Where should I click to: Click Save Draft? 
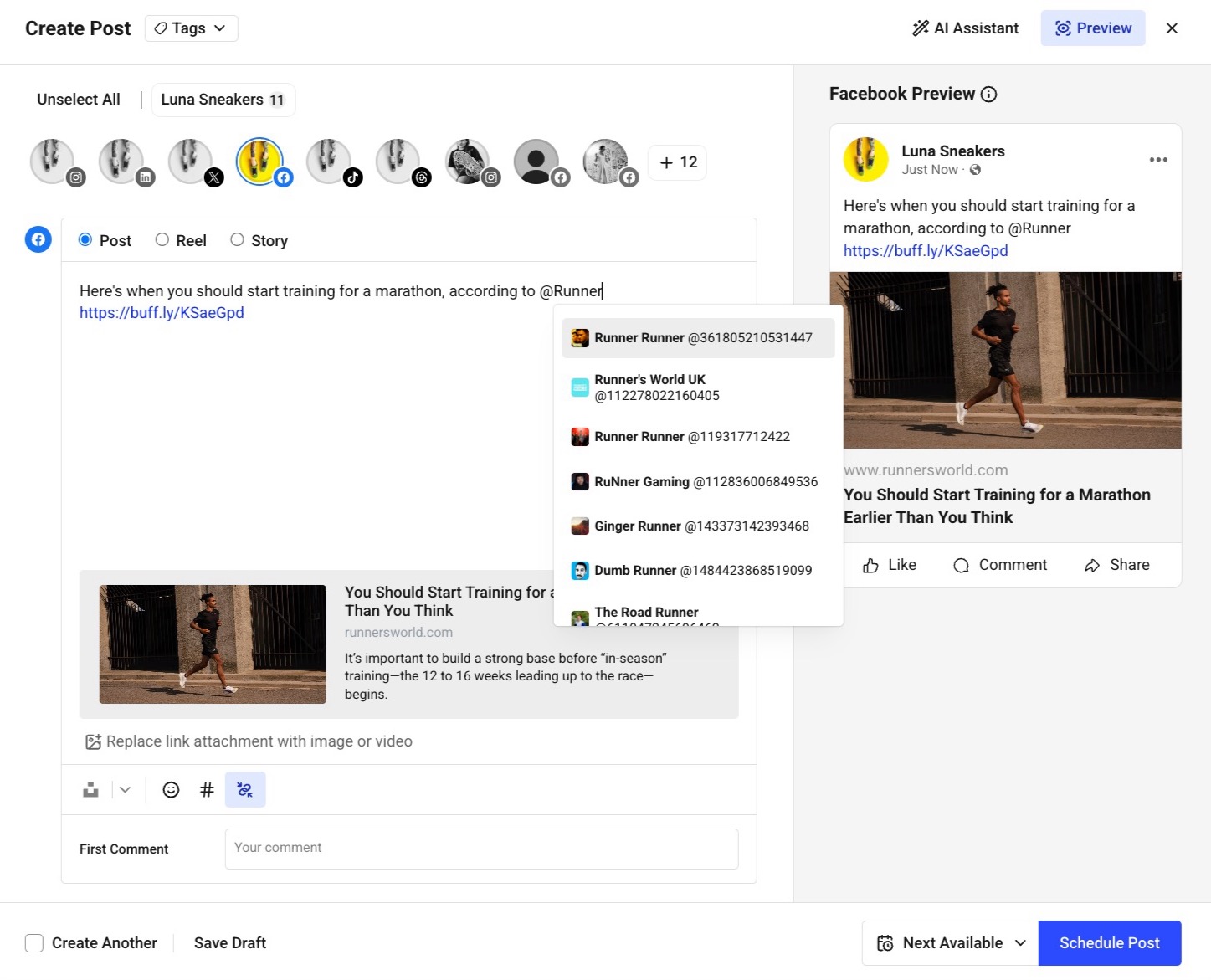(230, 943)
